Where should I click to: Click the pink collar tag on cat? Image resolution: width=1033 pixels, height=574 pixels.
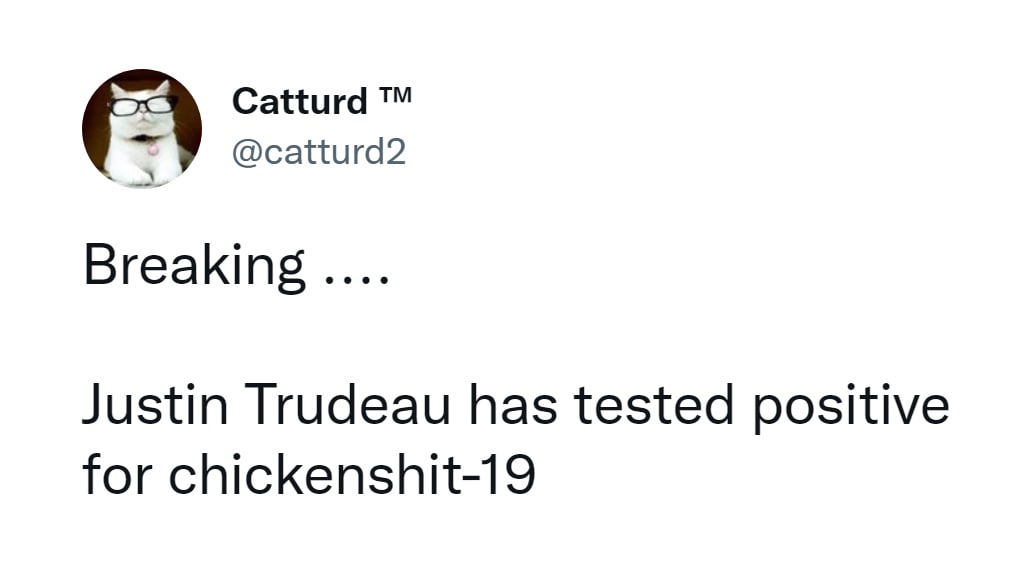153,150
